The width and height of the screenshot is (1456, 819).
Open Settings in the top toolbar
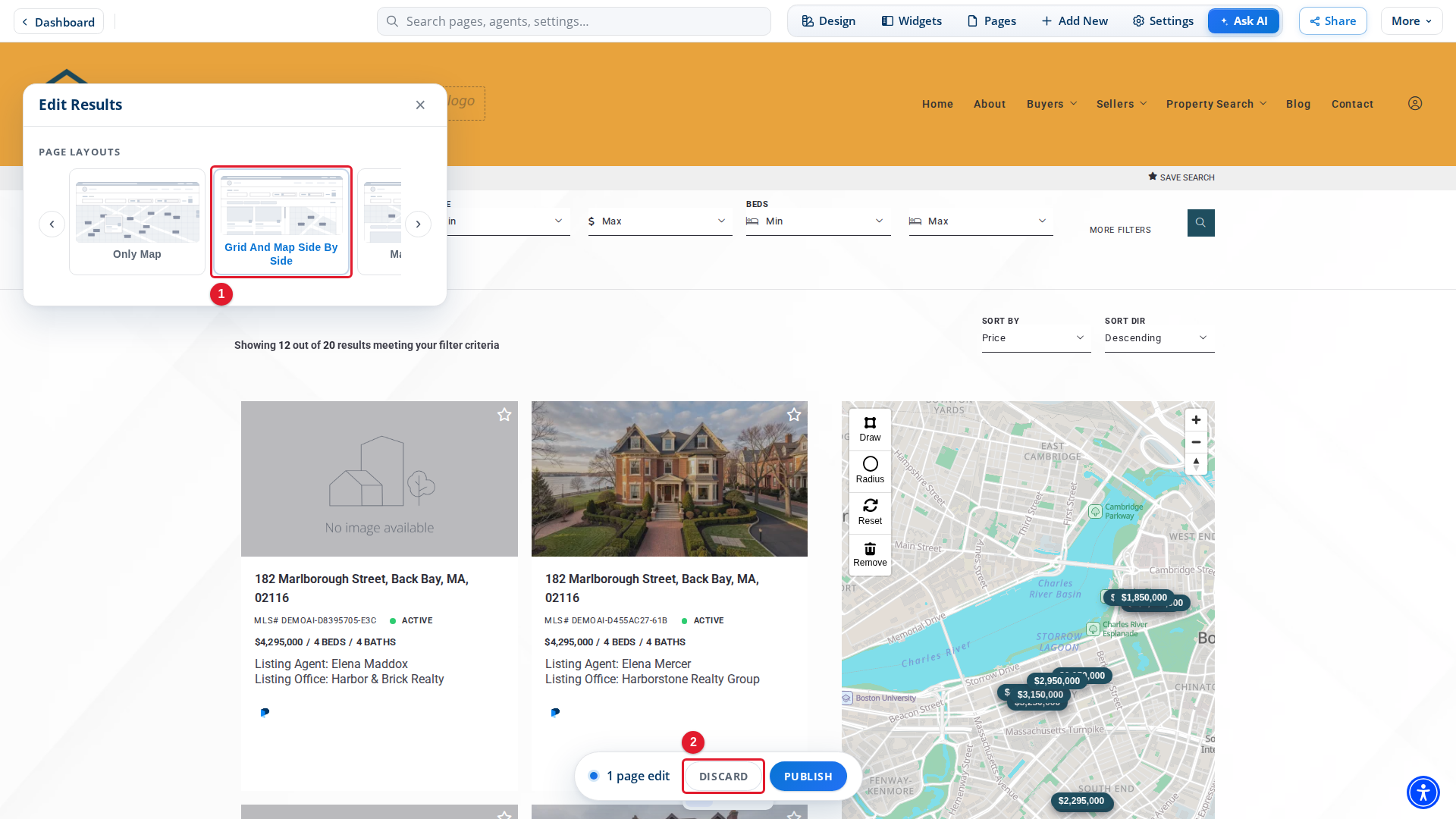tap(1163, 21)
